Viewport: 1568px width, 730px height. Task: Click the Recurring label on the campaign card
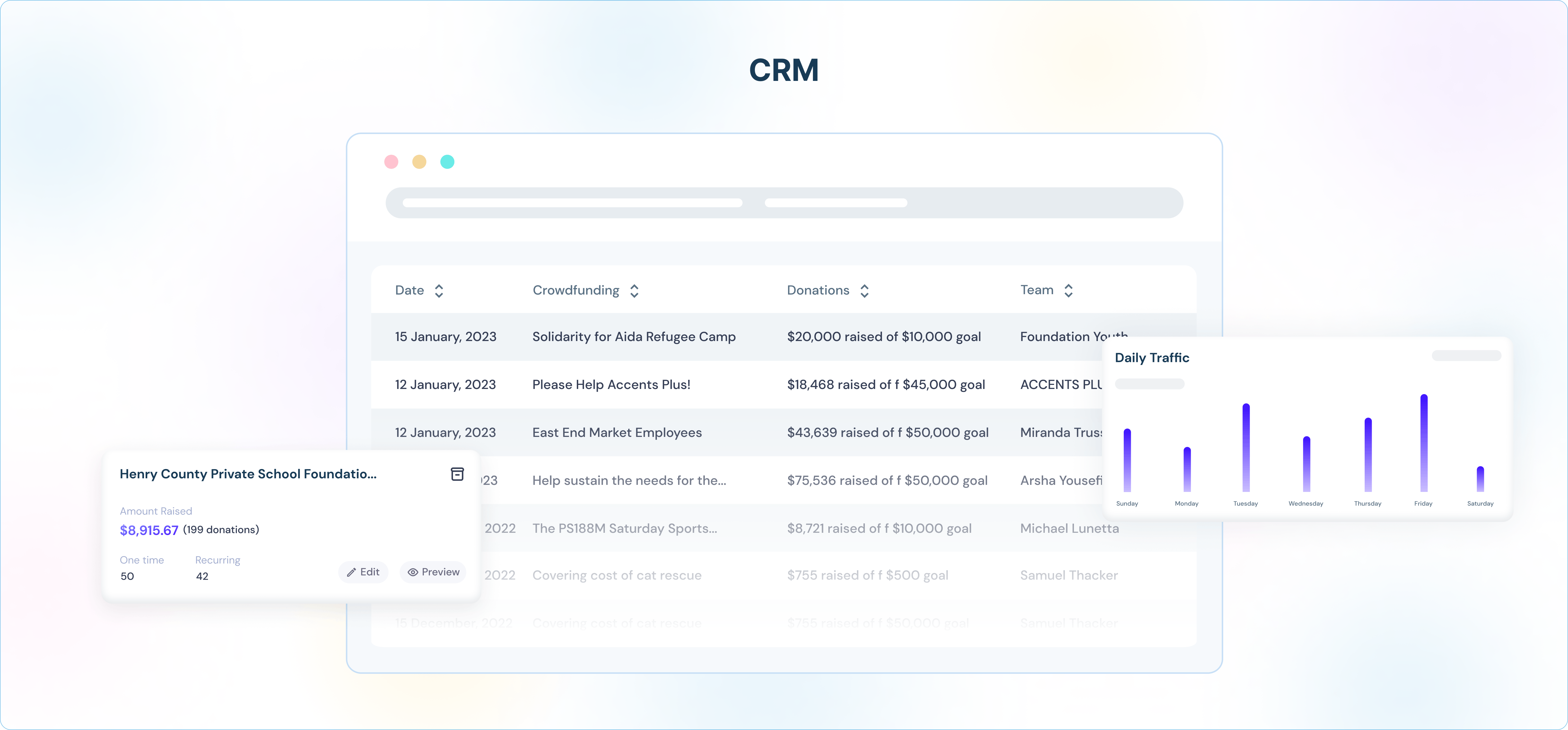(x=217, y=560)
